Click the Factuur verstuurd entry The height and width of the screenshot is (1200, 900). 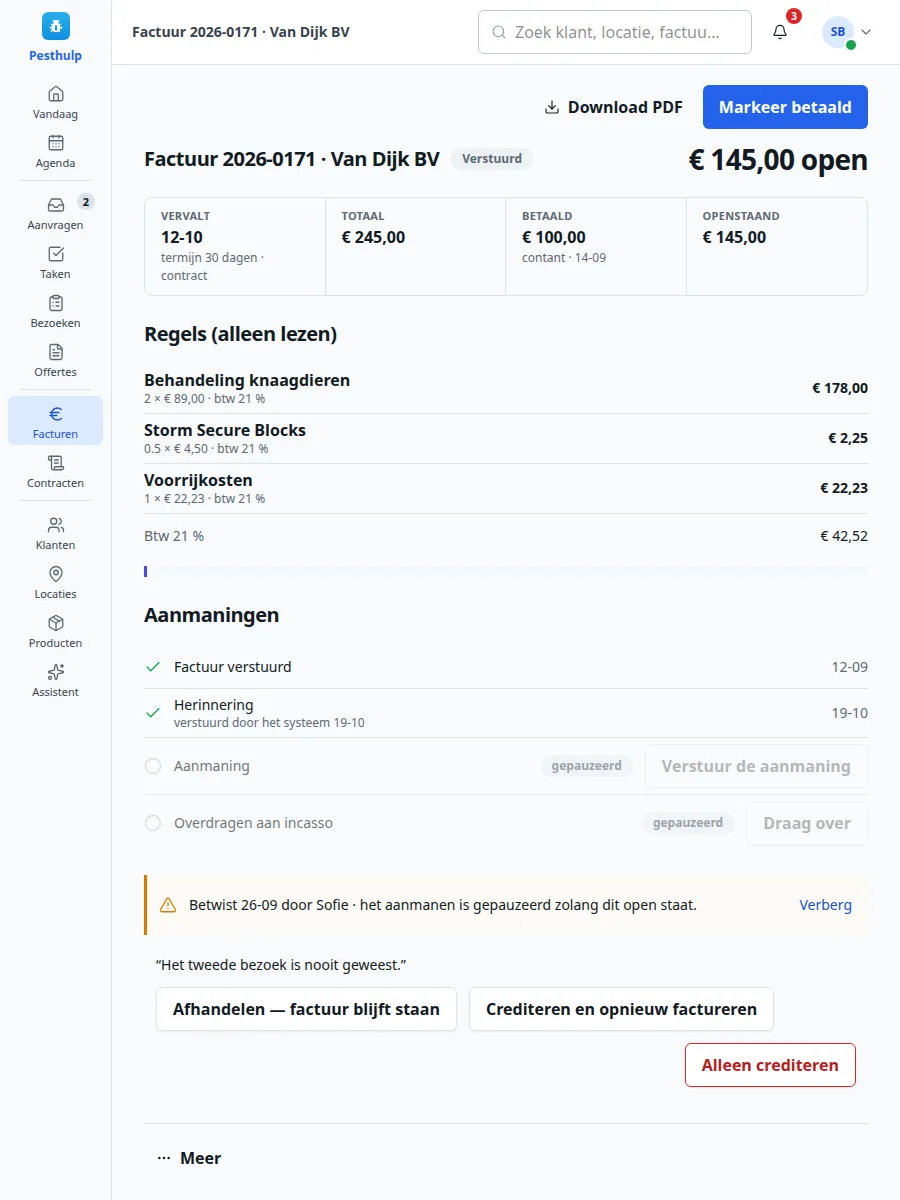(506, 667)
